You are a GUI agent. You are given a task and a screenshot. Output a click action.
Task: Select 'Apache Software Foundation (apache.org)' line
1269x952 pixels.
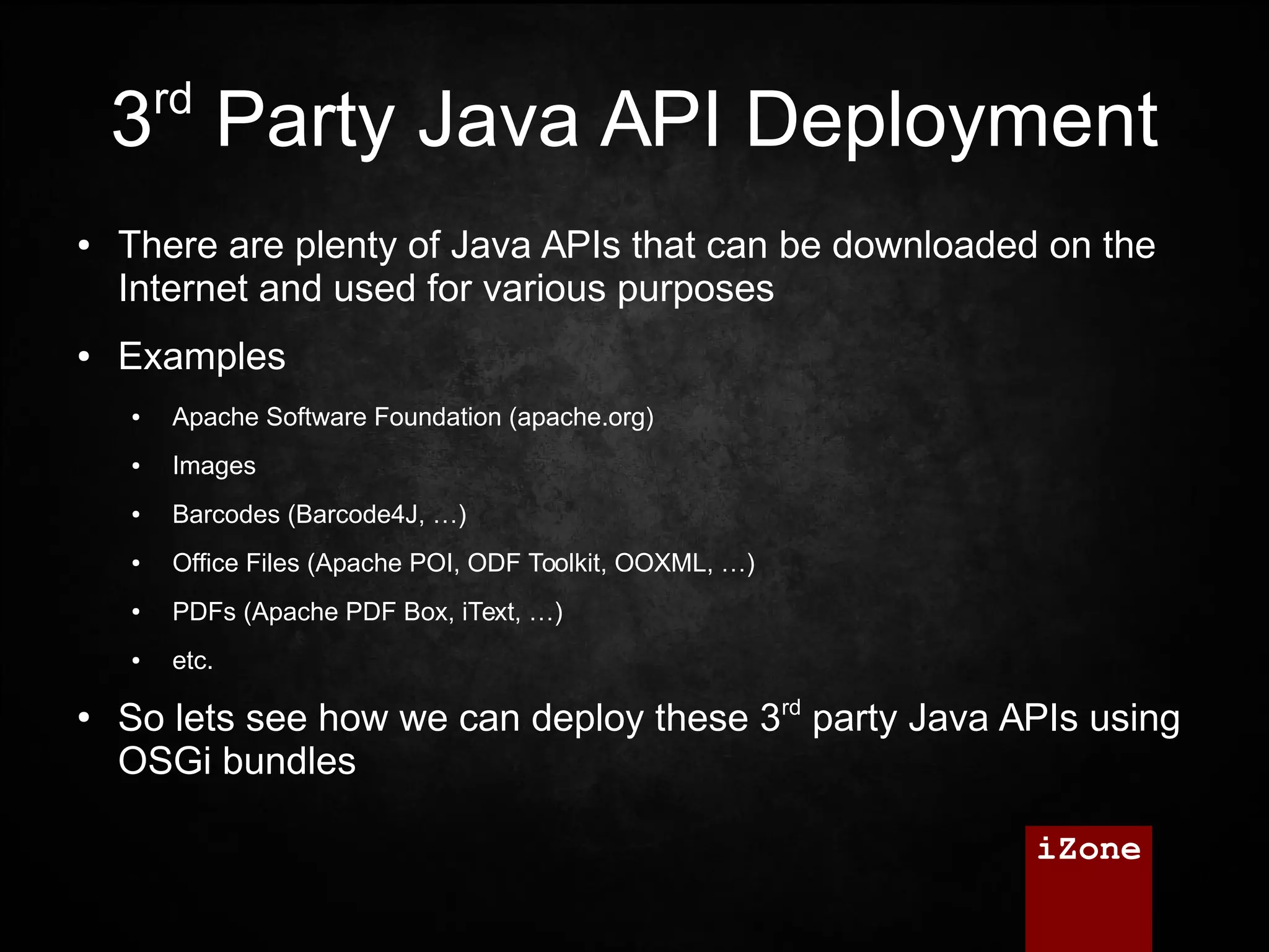(x=413, y=417)
